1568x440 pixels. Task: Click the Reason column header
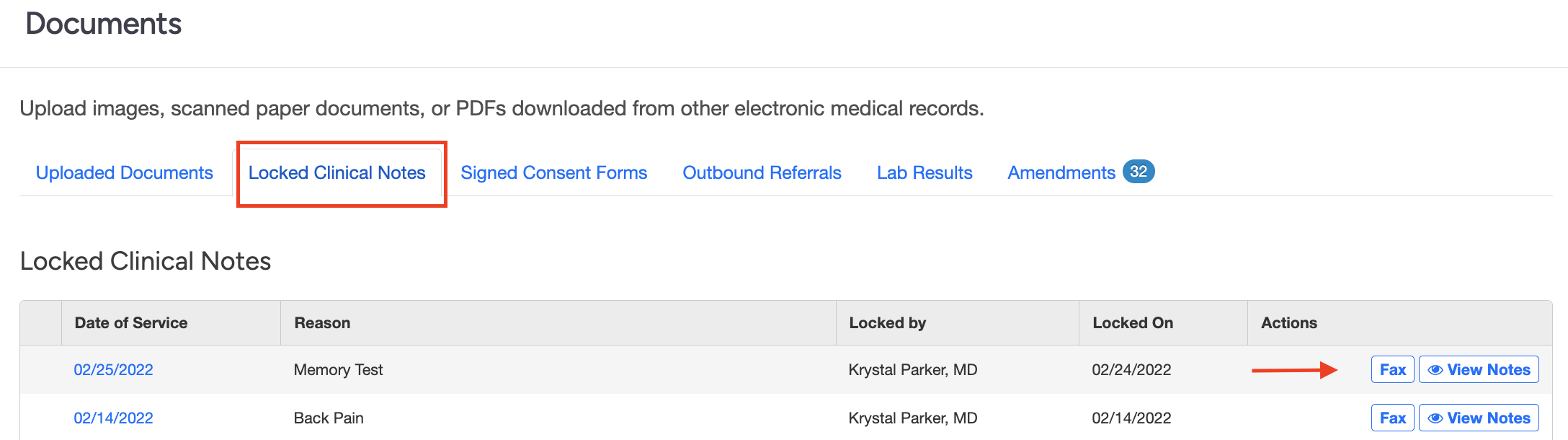point(322,323)
